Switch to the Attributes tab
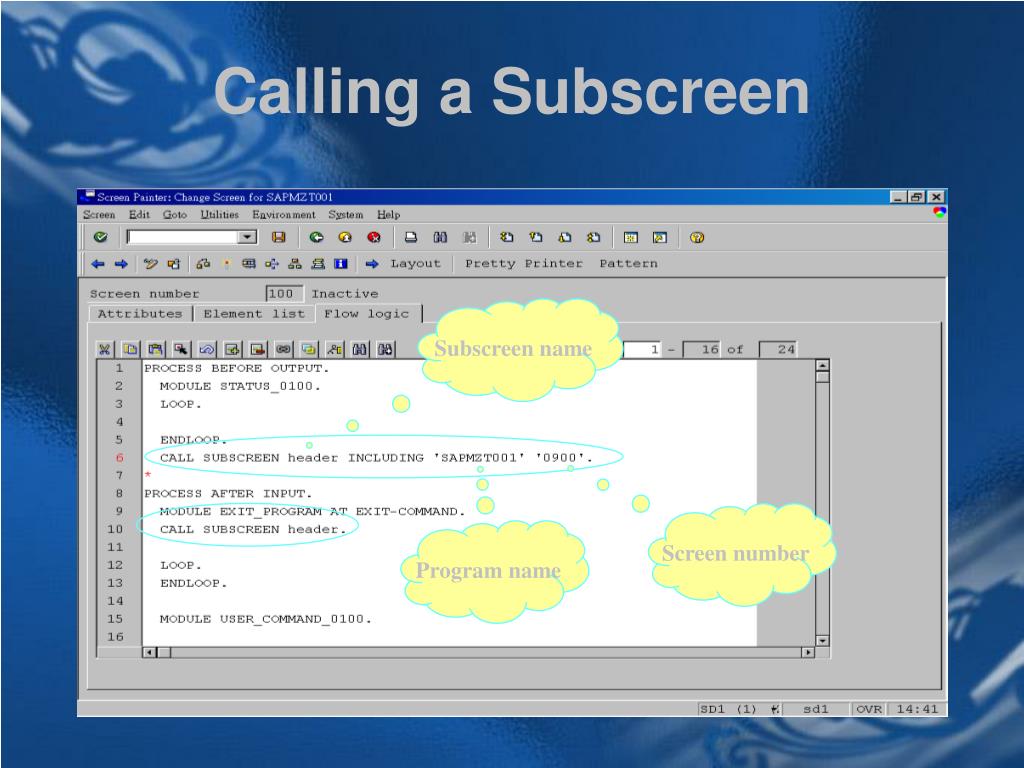 [x=140, y=314]
